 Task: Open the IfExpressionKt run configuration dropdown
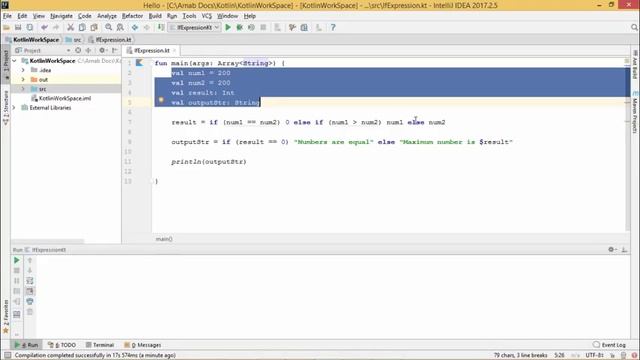195,27
